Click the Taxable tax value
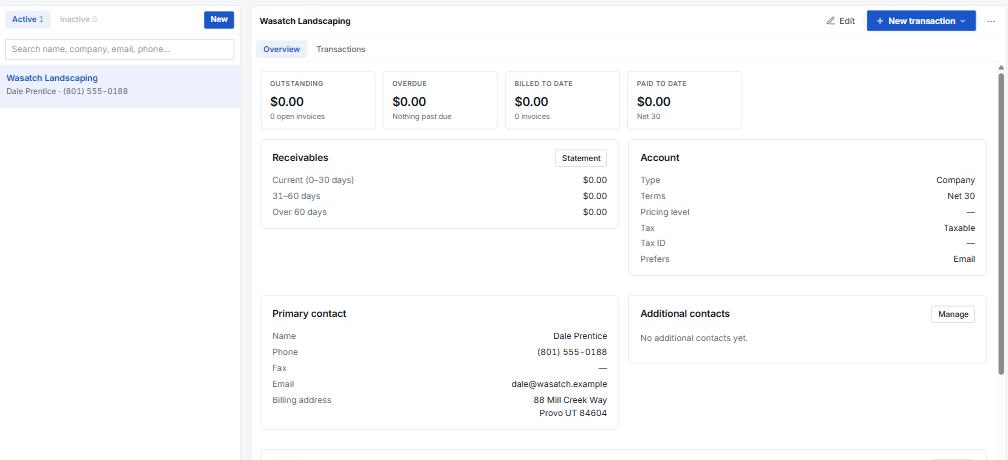The width and height of the screenshot is (1008, 460). pyautogui.click(x=959, y=228)
